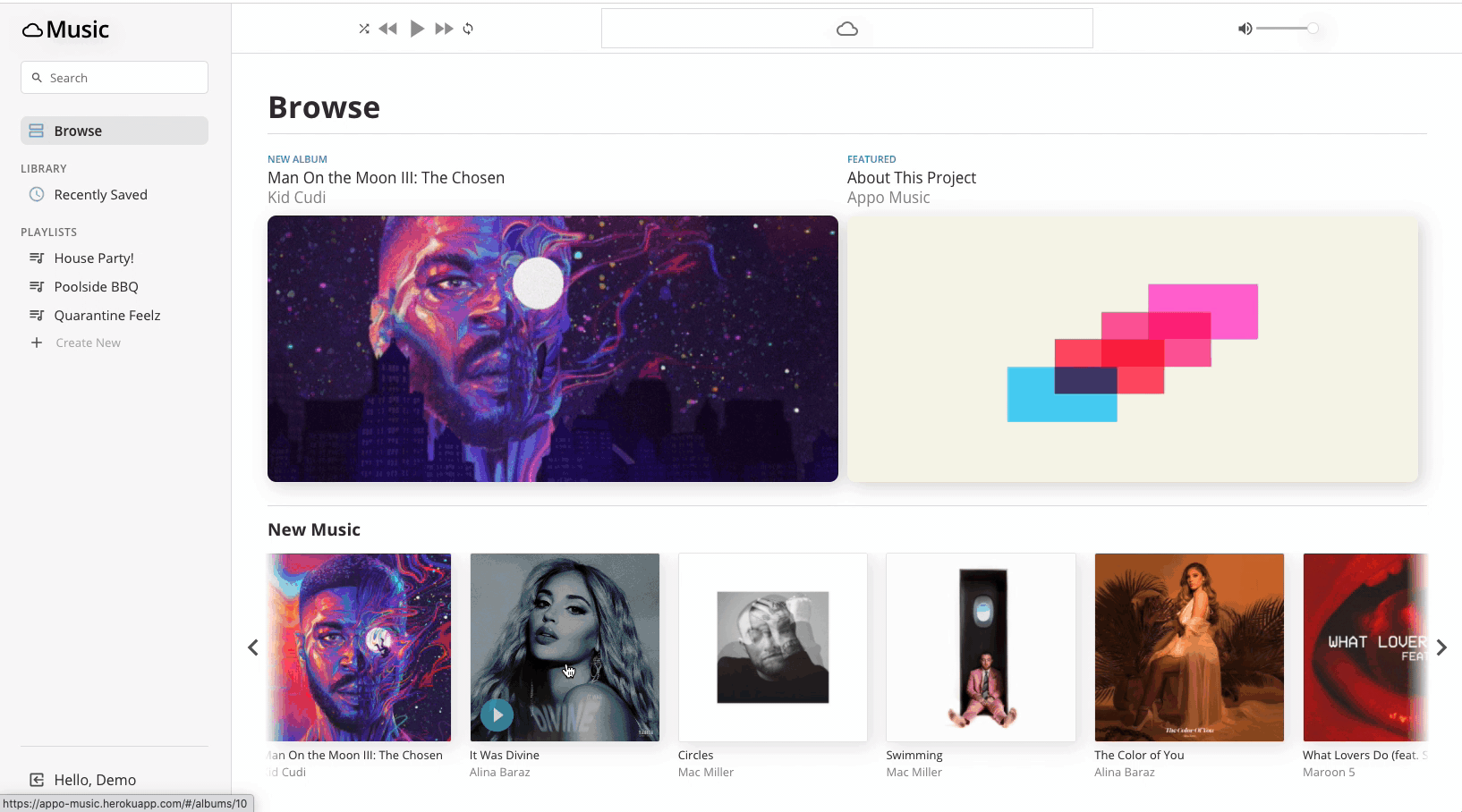The height and width of the screenshot is (812, 1462).
Task: Click the NEW ALBUM label
Action: tap(297, 159)
